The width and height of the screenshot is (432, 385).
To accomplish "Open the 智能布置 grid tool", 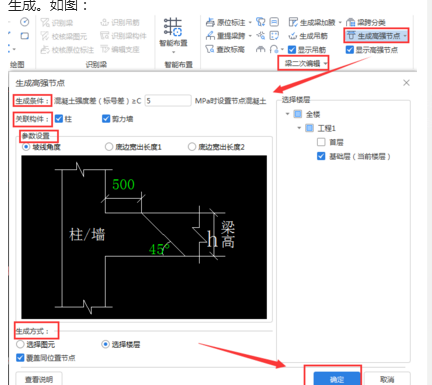I will coord(173,27).
